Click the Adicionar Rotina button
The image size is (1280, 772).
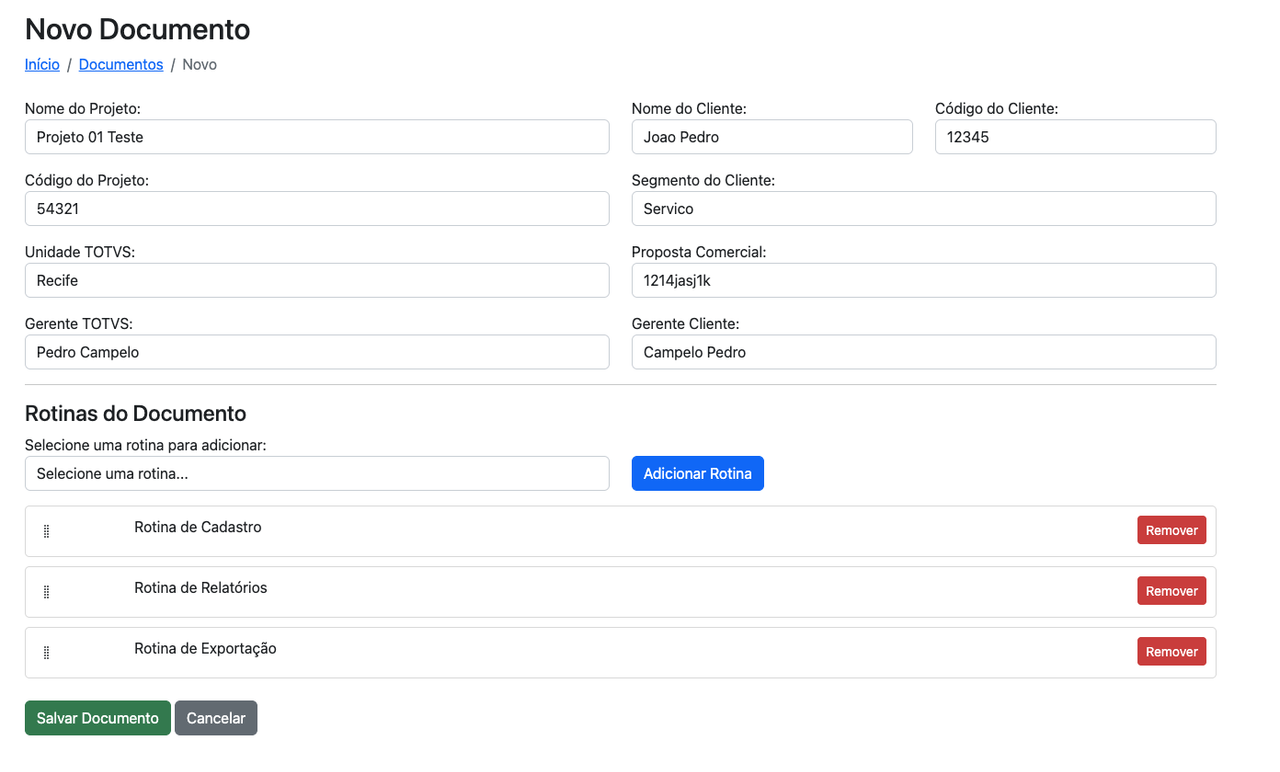[698, 474]
